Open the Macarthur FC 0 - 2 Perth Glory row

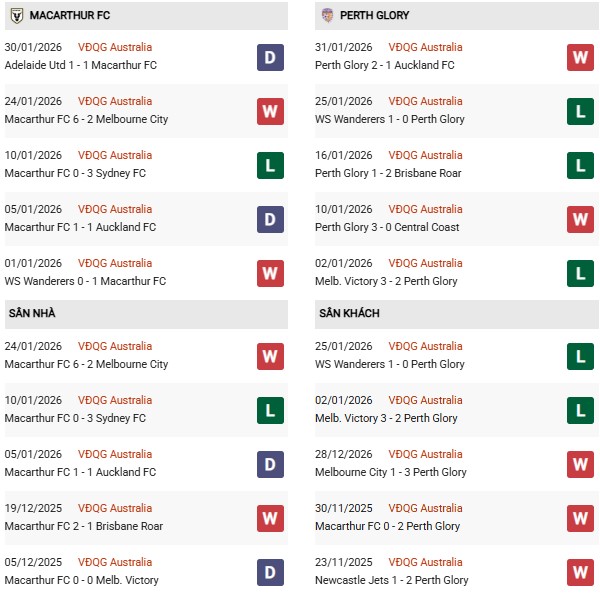(387, 526)
